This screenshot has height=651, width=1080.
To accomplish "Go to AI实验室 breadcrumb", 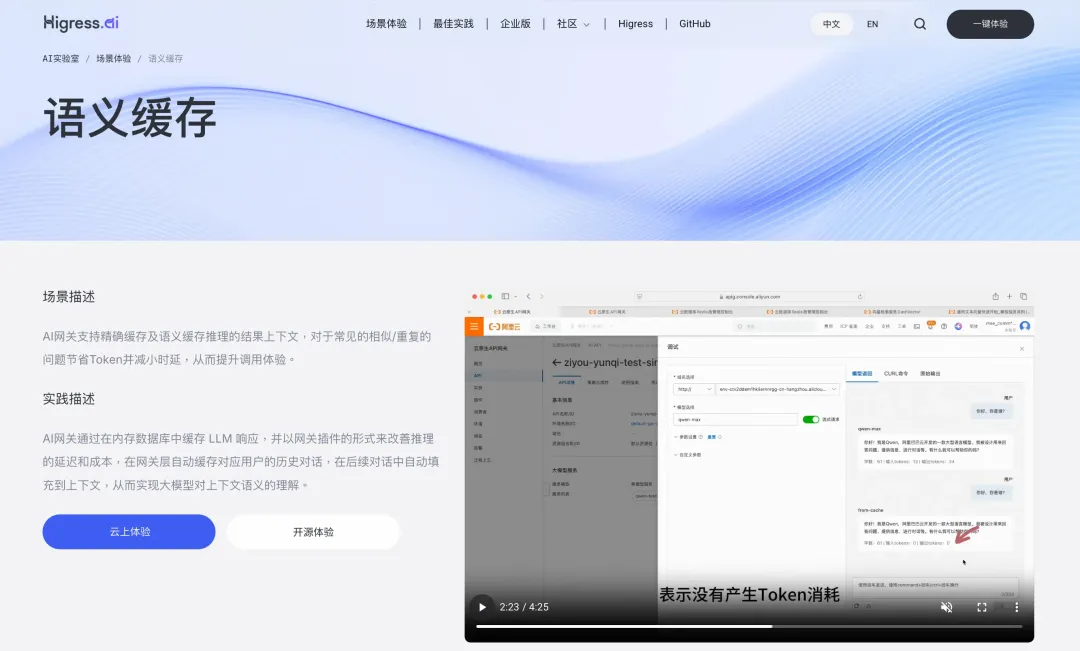I will point(61,59).
